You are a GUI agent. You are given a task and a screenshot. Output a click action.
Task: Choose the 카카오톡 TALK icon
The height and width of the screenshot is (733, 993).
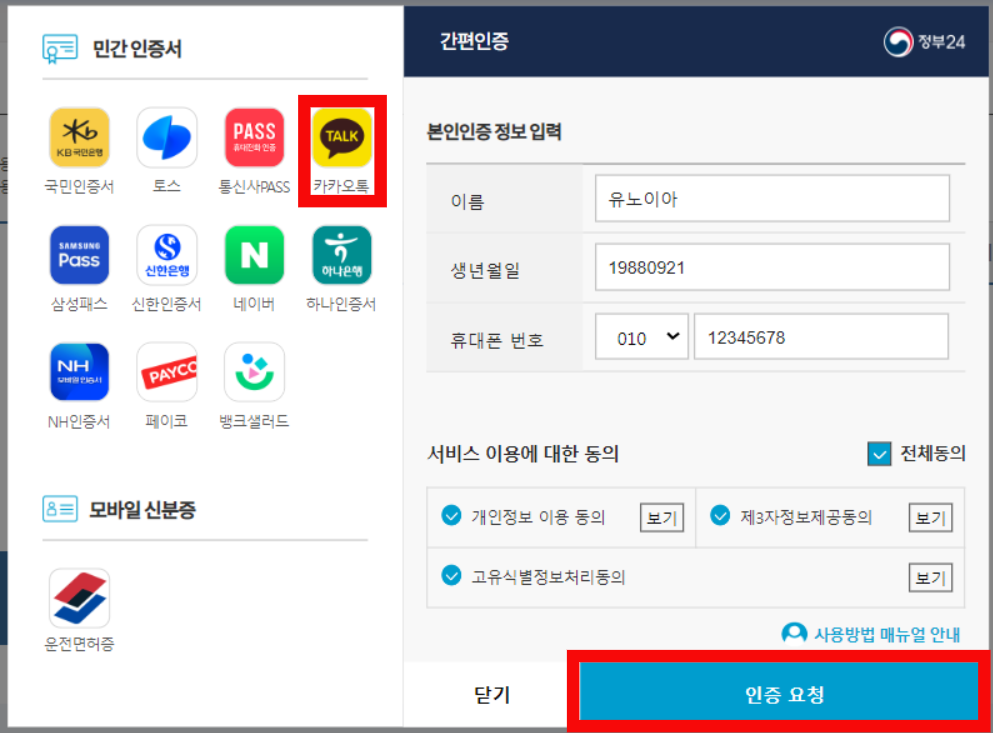pos(342,137)
